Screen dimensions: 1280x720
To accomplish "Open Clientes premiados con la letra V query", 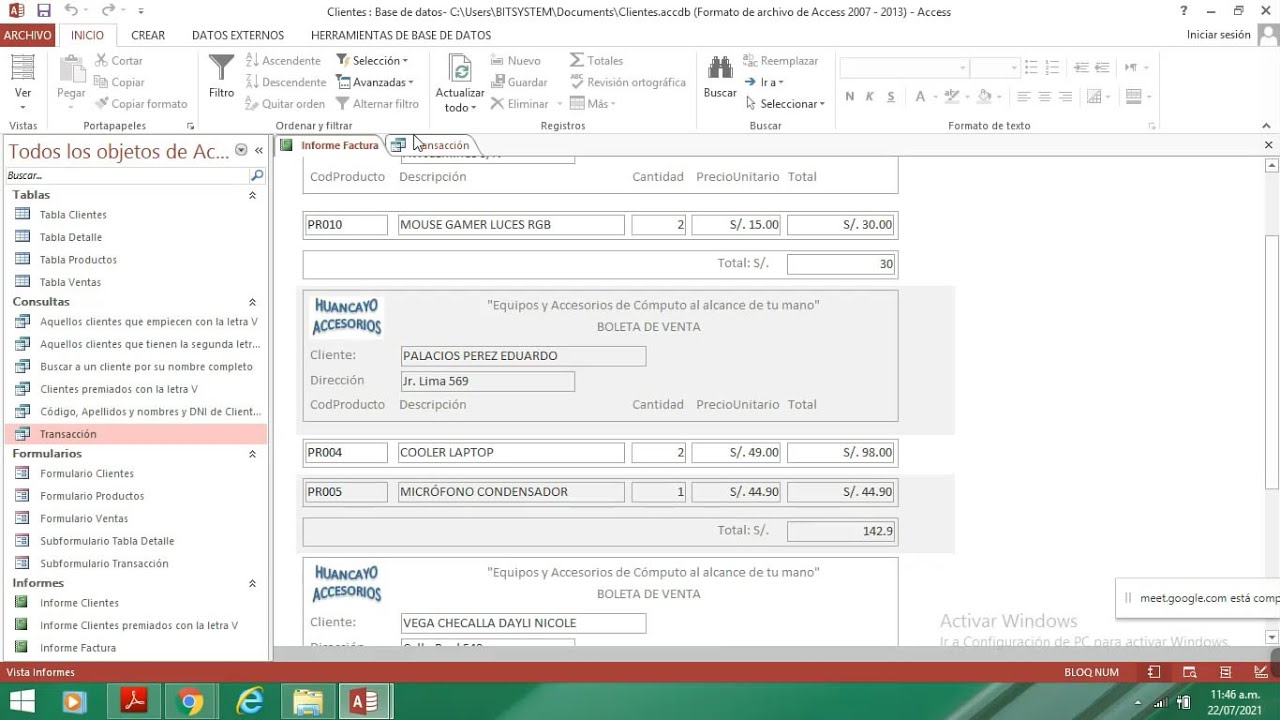I will pyautogui.click(x=118, y=389).
